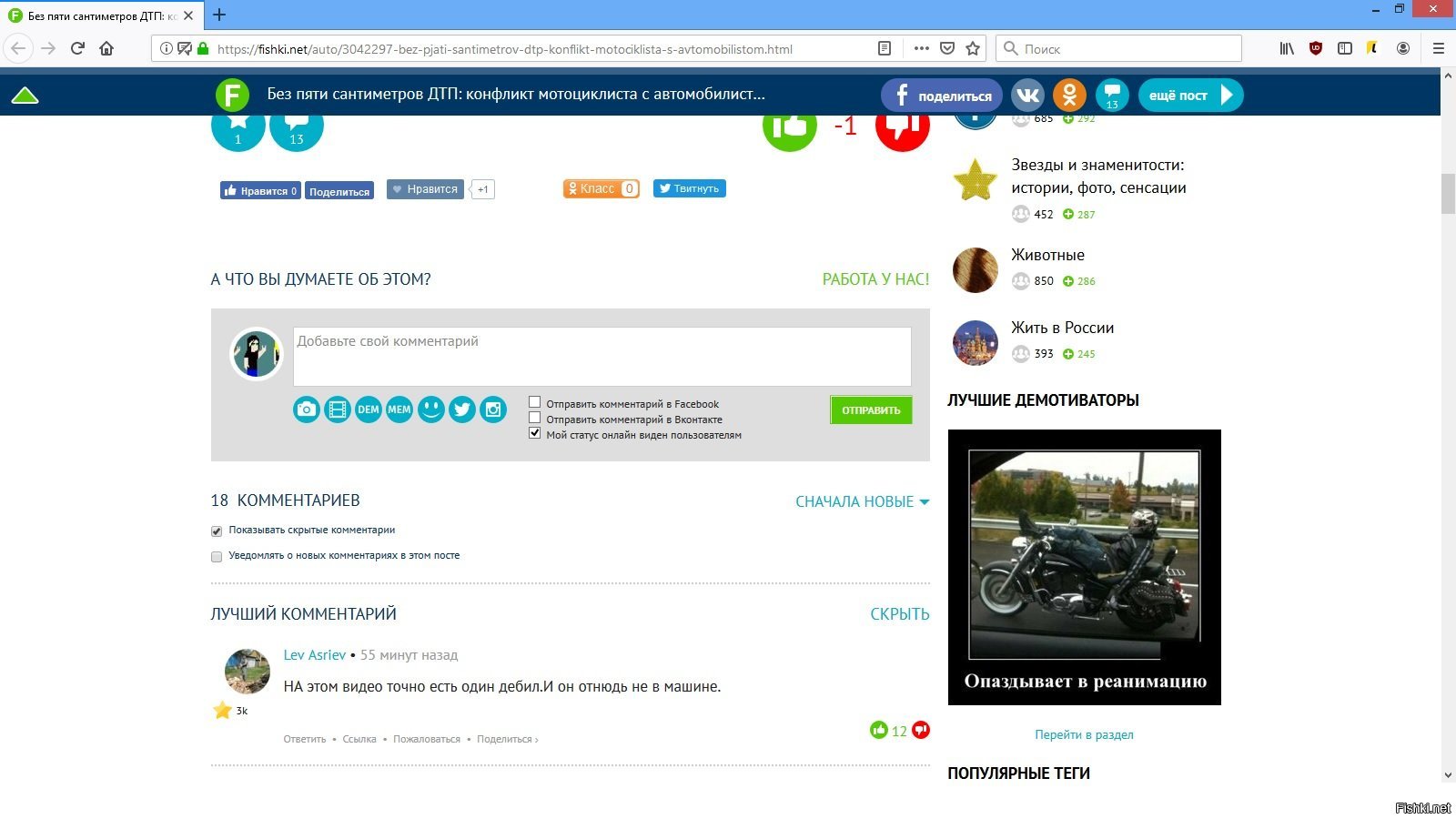Screen dimensions: 1456x819
Task: Share on Odnoklassniki via the orange header icon
Action: click(x=1070, y=95)
